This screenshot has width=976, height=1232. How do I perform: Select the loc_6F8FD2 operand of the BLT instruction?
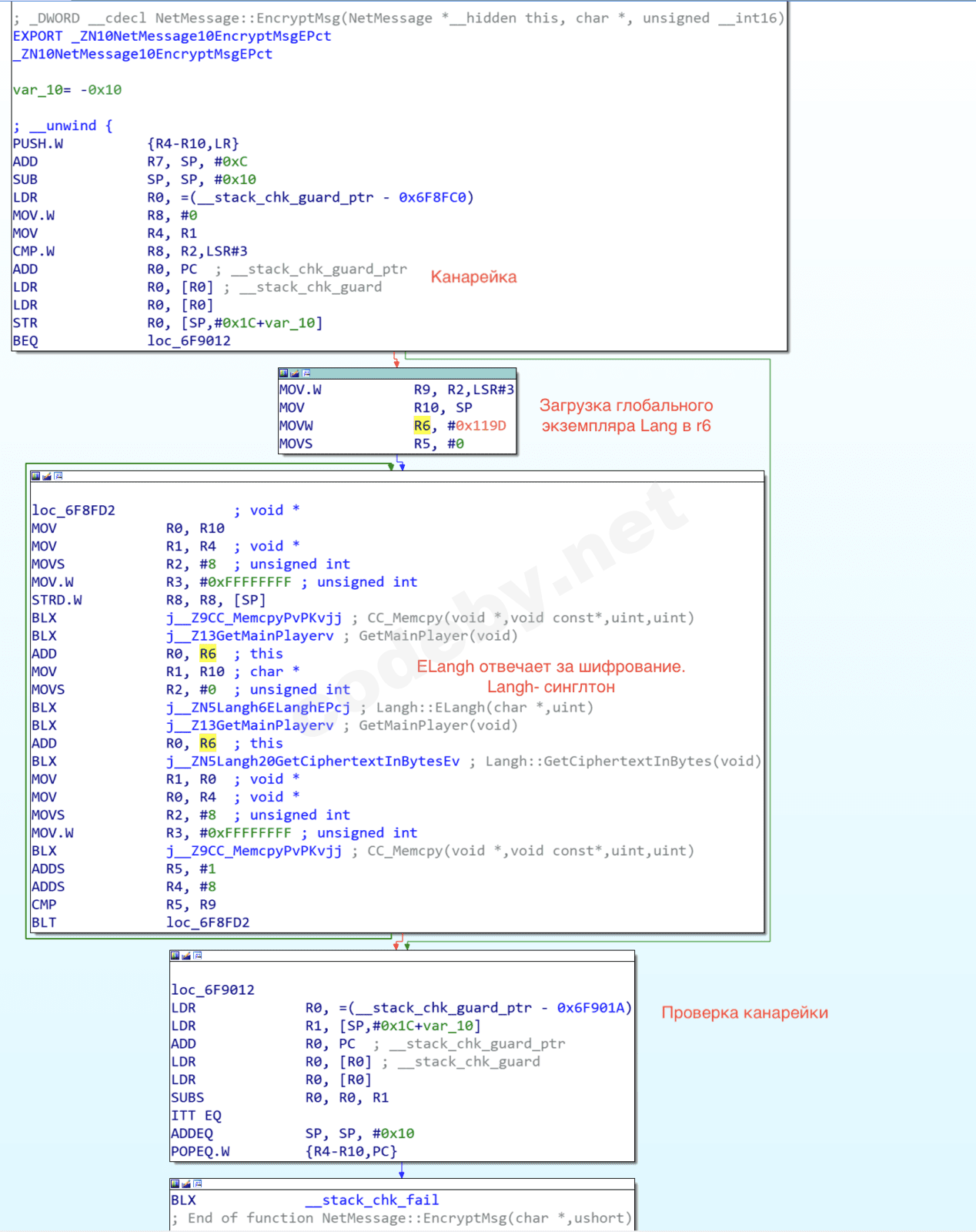coord(208,922)
